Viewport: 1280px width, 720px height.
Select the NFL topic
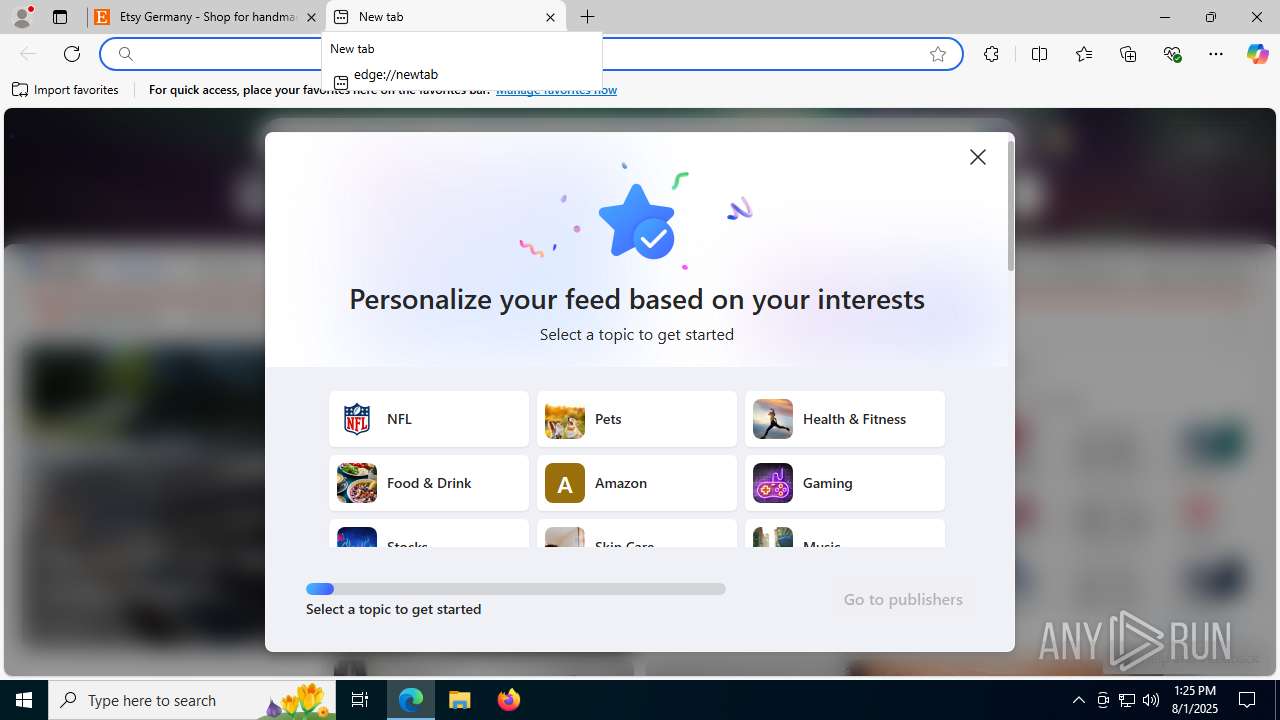point(429,419)
